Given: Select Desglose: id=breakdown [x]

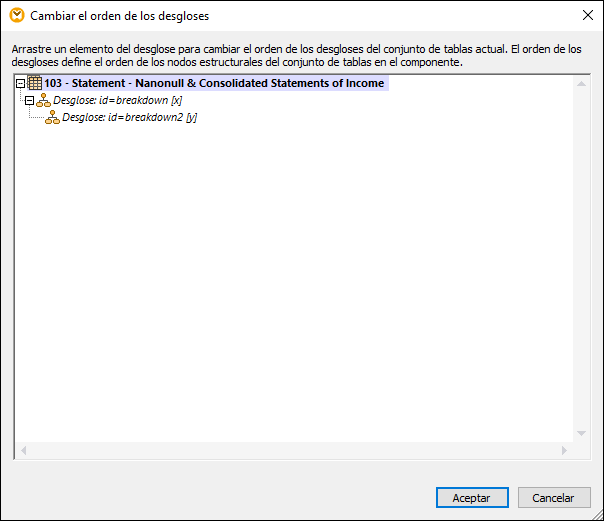Looking at the screenshot, I should (117, 101).
